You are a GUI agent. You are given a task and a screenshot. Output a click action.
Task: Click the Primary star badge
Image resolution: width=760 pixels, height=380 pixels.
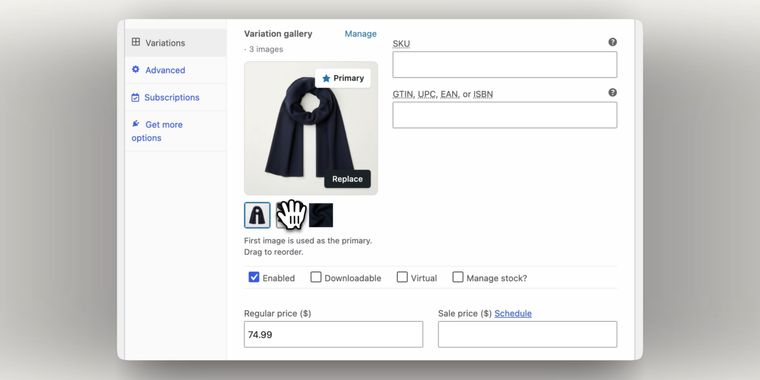click(343, 78)
